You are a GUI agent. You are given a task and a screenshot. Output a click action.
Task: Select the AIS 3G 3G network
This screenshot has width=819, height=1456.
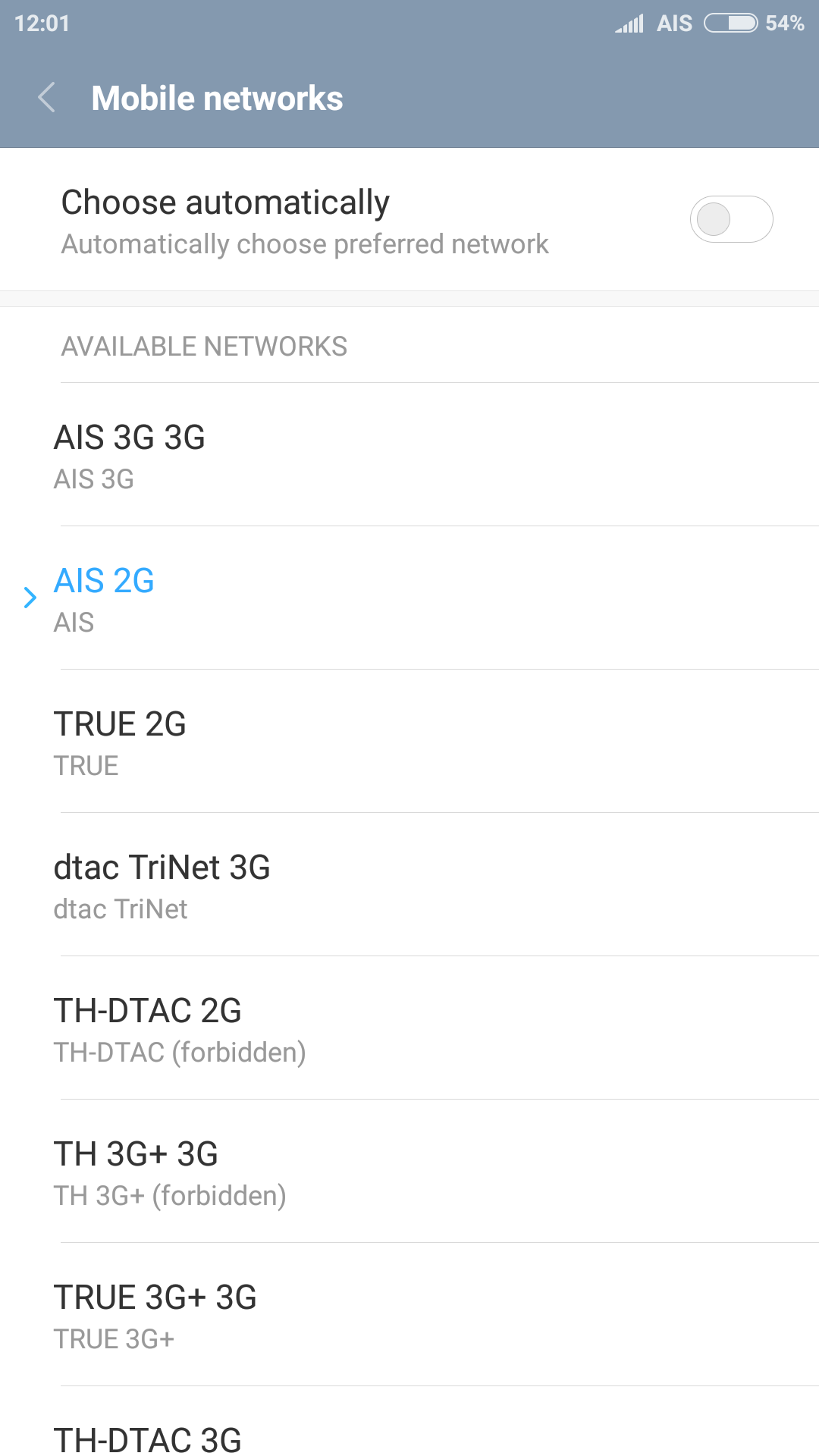(x=409, y=455)
